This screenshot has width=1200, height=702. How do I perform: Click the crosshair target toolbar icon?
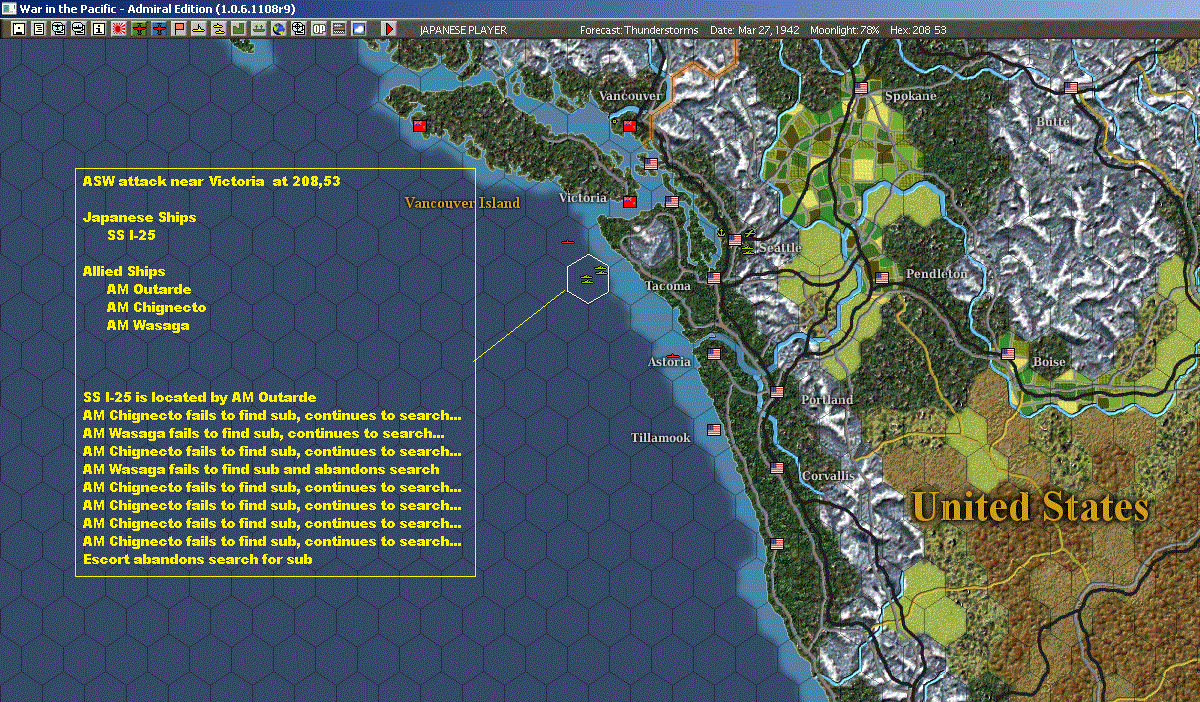point(299,29)
